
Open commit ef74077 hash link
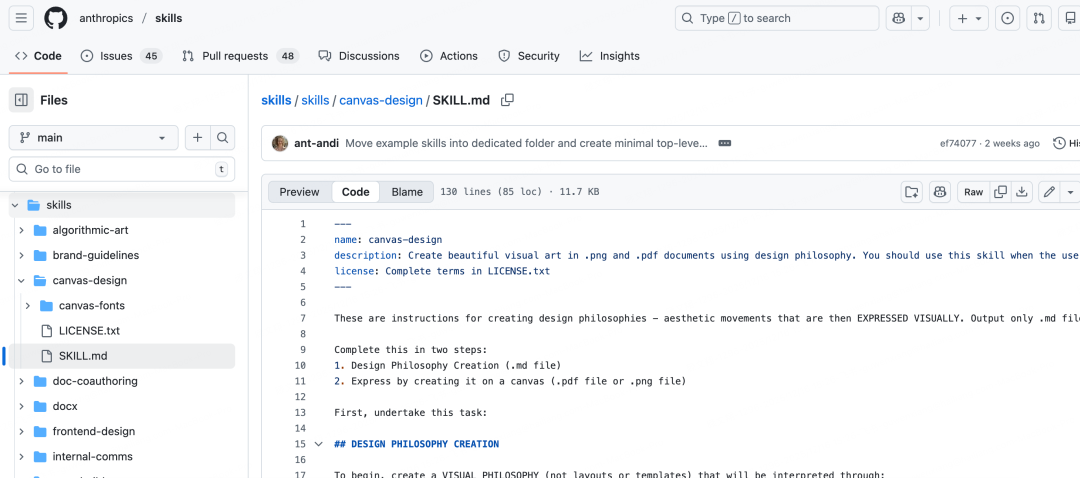pos(958,143)
